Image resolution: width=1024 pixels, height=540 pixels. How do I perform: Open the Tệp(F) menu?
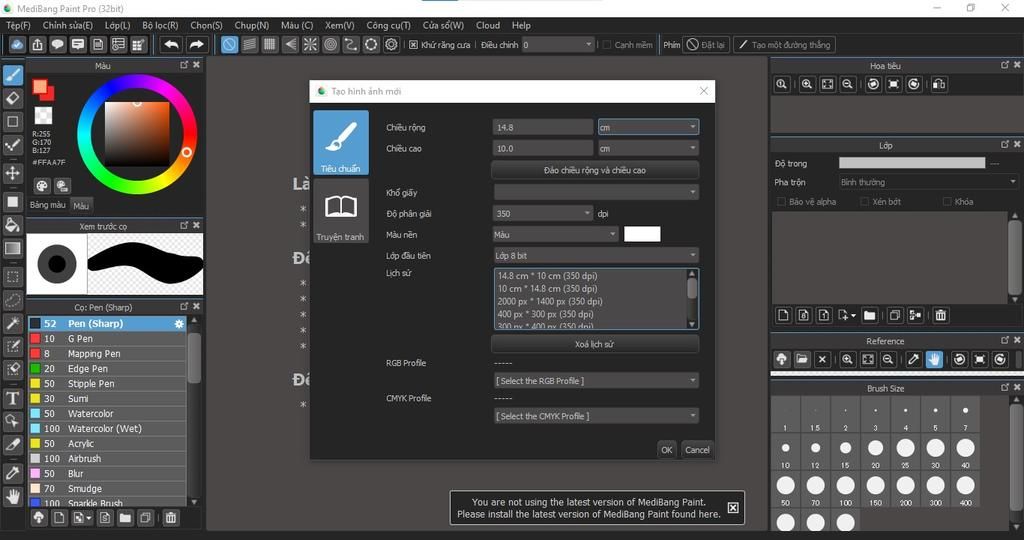click(x=18, y=25)
